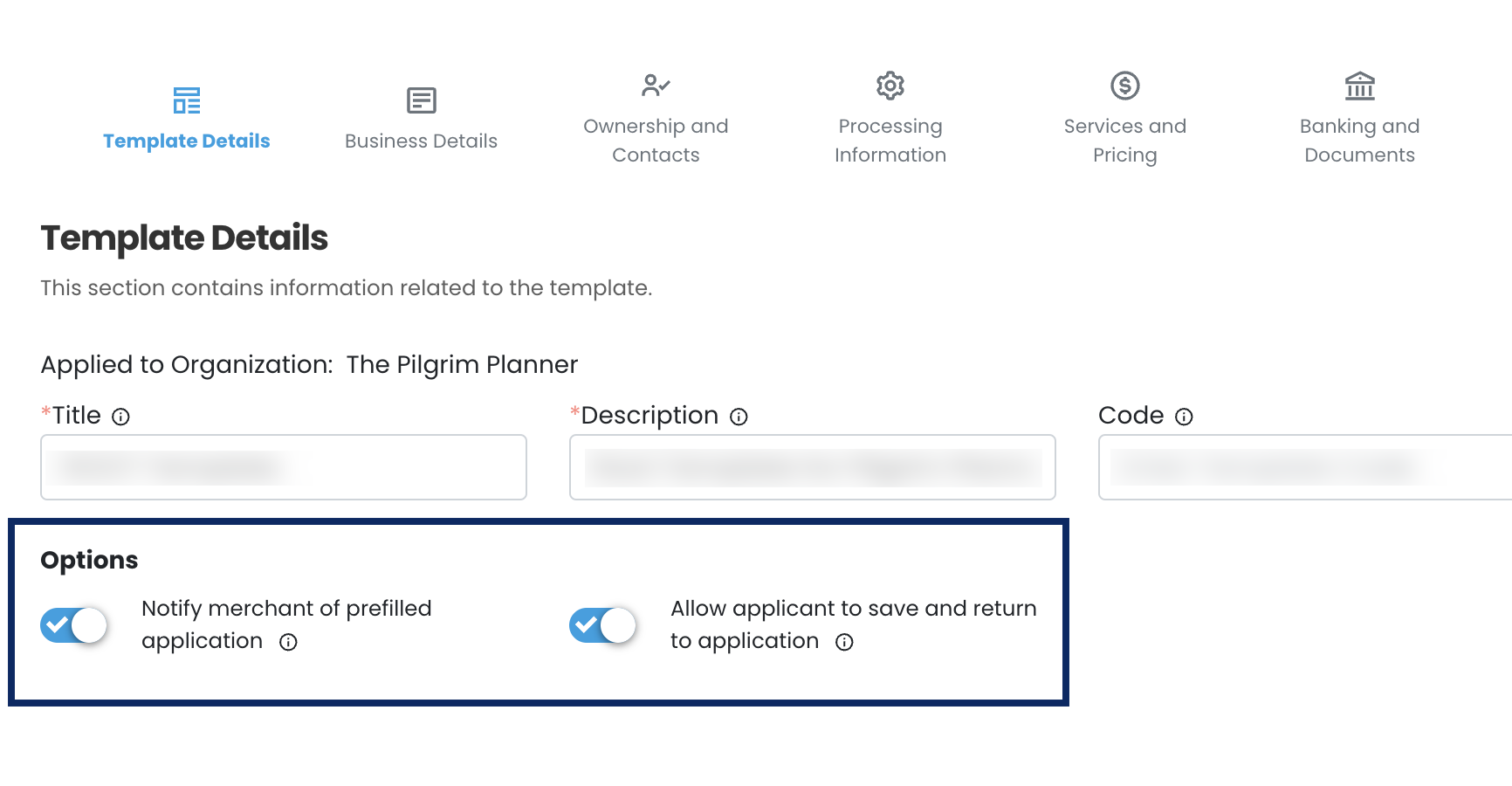1512x786 pixels.
Task: Click the Template Details heading
Action: [184, 238]
